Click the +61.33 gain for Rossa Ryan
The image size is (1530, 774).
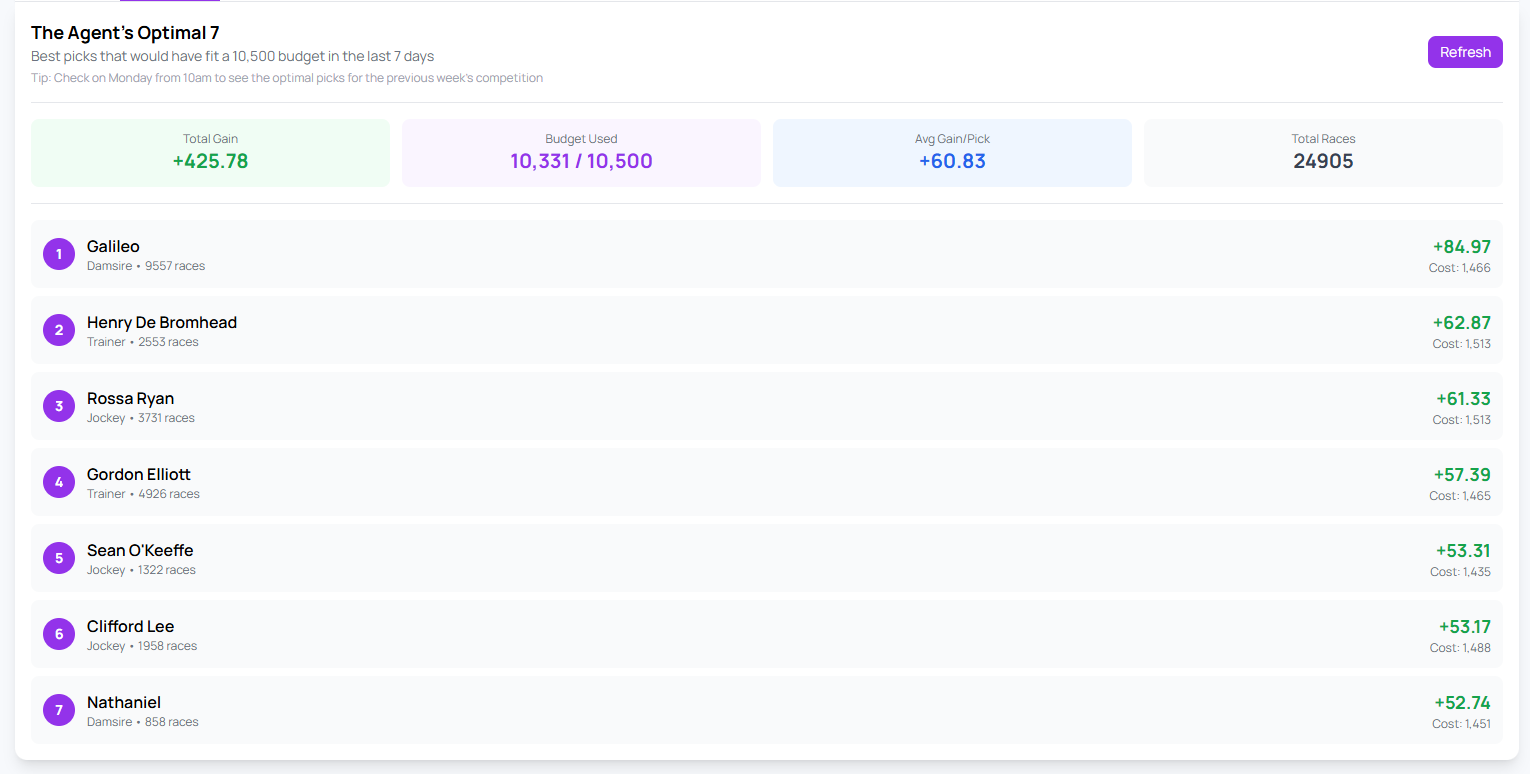coord(1463,398)
